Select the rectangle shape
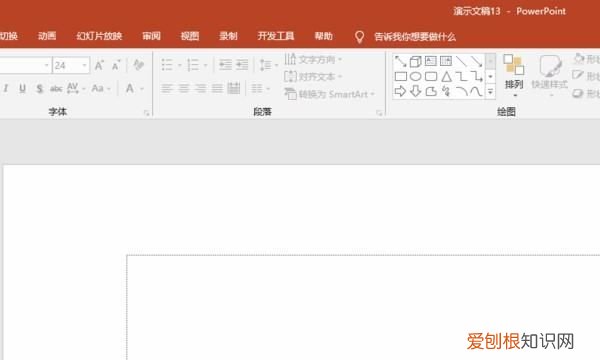This screenshot has width=600, height=360. click(x=400, y=77)
